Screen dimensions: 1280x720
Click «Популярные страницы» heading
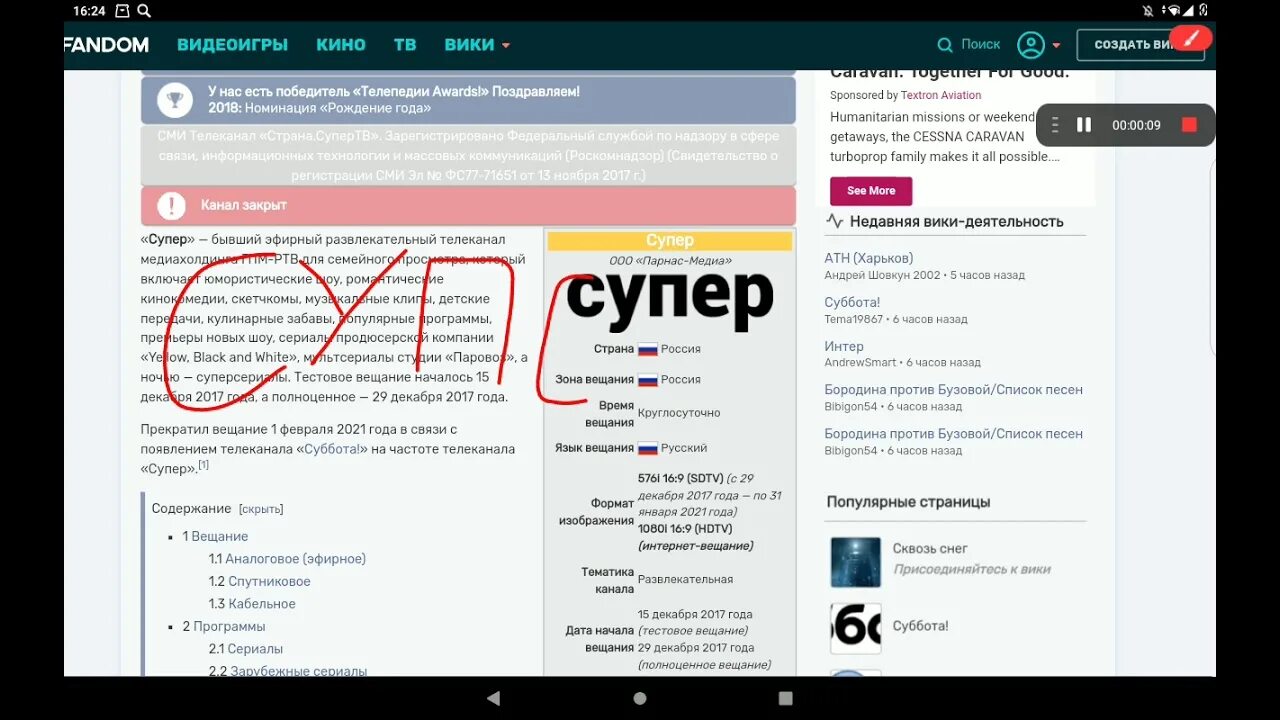[x=908, y=502]
